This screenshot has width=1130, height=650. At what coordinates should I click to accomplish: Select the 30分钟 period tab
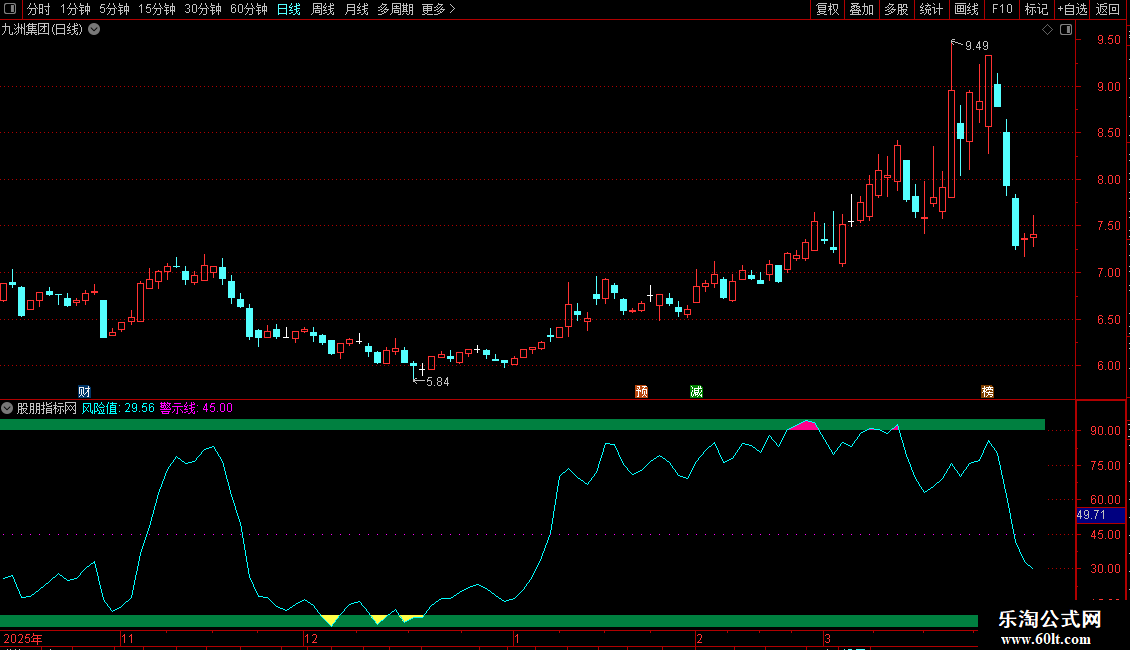(x=203, y=9)
